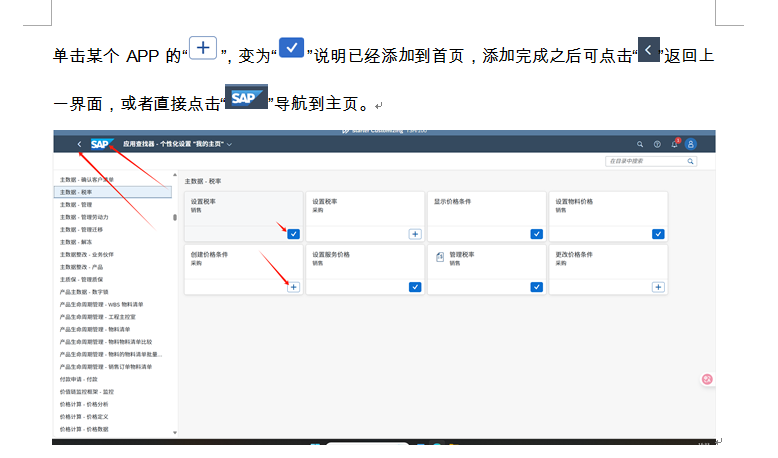Click the back arrow in SAP header
Screen dimensions: 778x458
[x=79, y=144]
